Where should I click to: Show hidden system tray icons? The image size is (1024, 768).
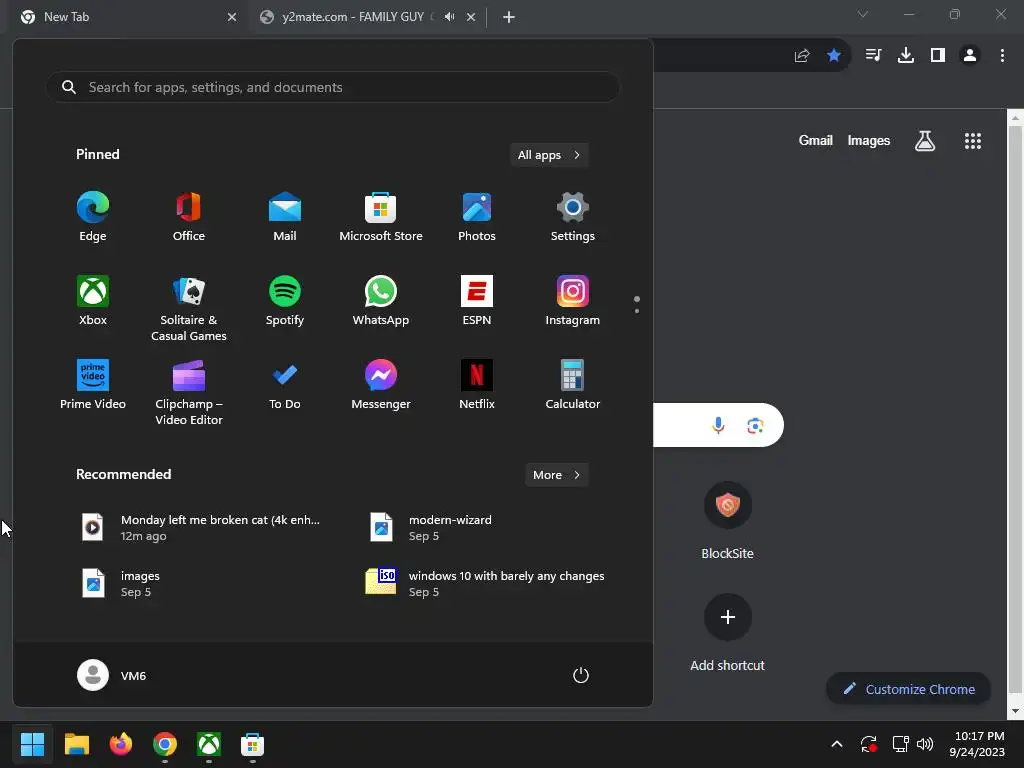coord(837,744)
